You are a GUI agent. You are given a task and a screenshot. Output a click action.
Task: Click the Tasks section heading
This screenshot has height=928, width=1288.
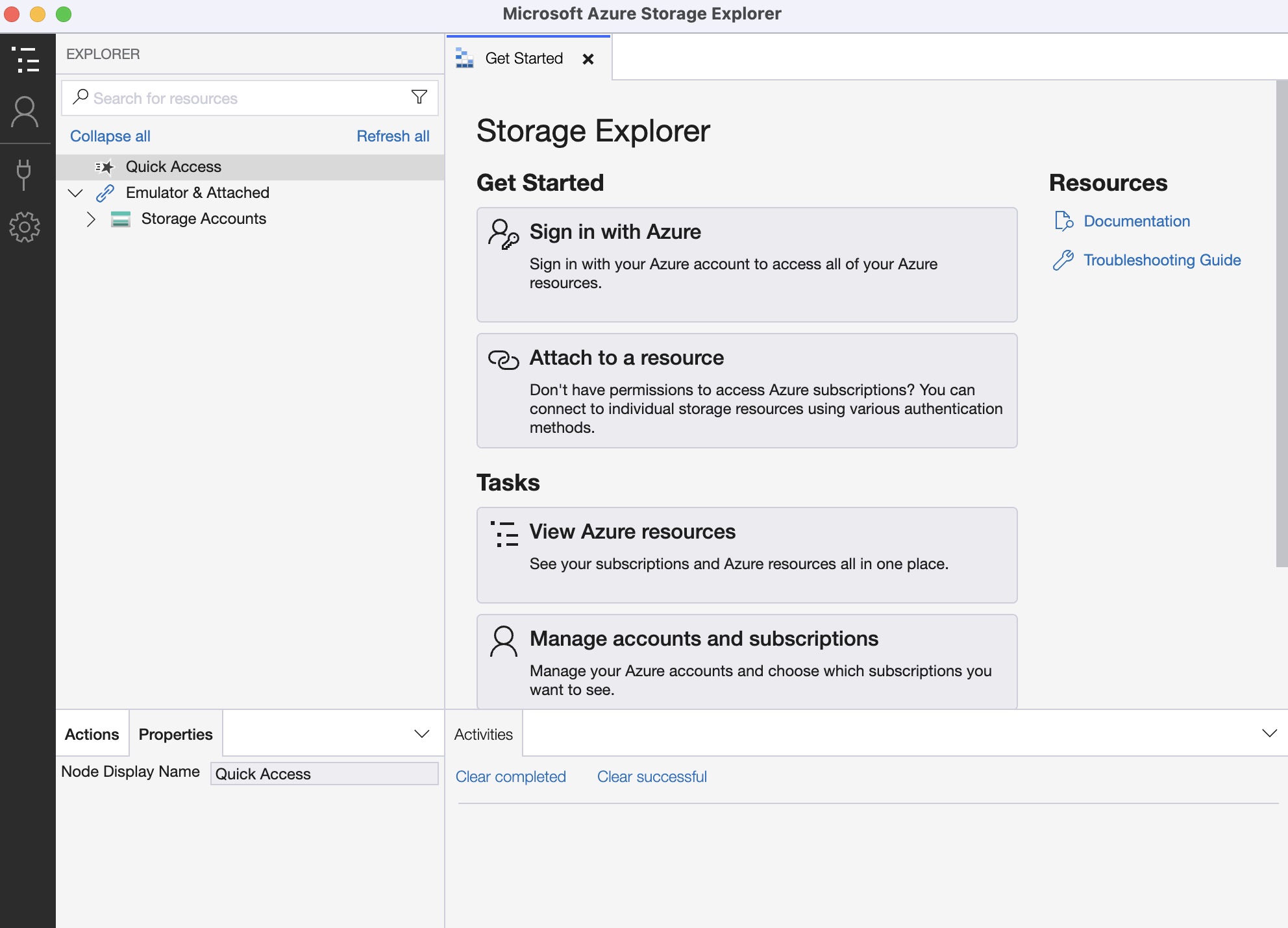tap(508, 483)
